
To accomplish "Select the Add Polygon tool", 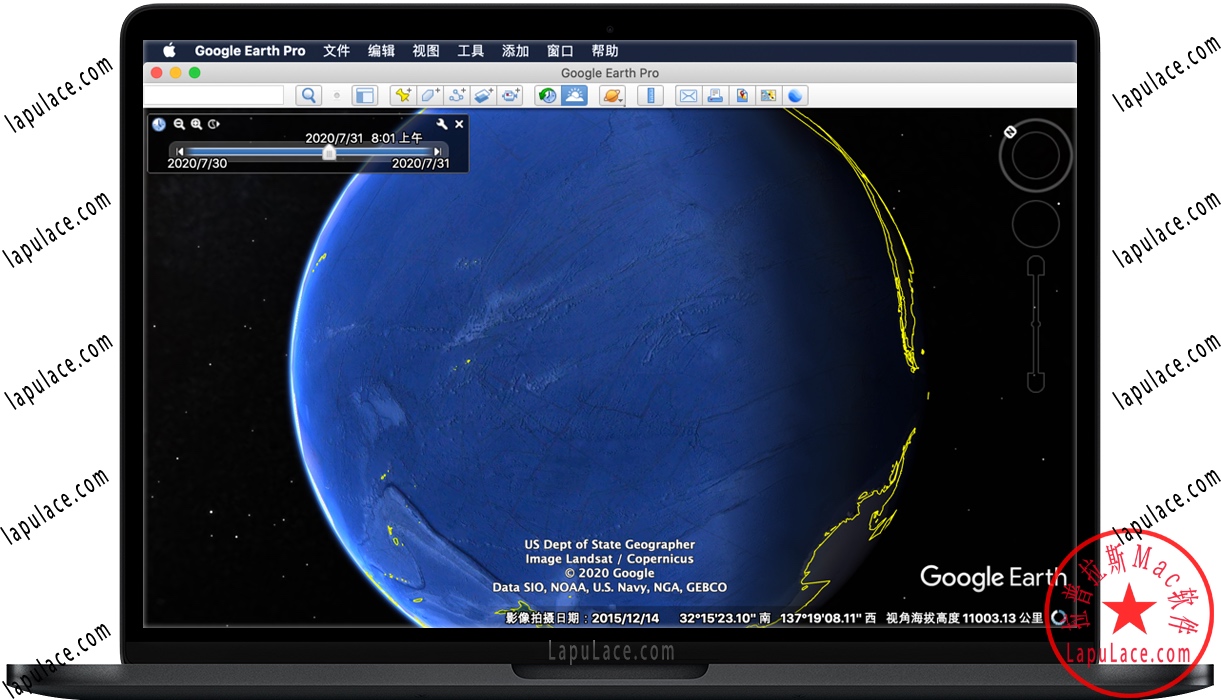I will click(x=430, y=96).
